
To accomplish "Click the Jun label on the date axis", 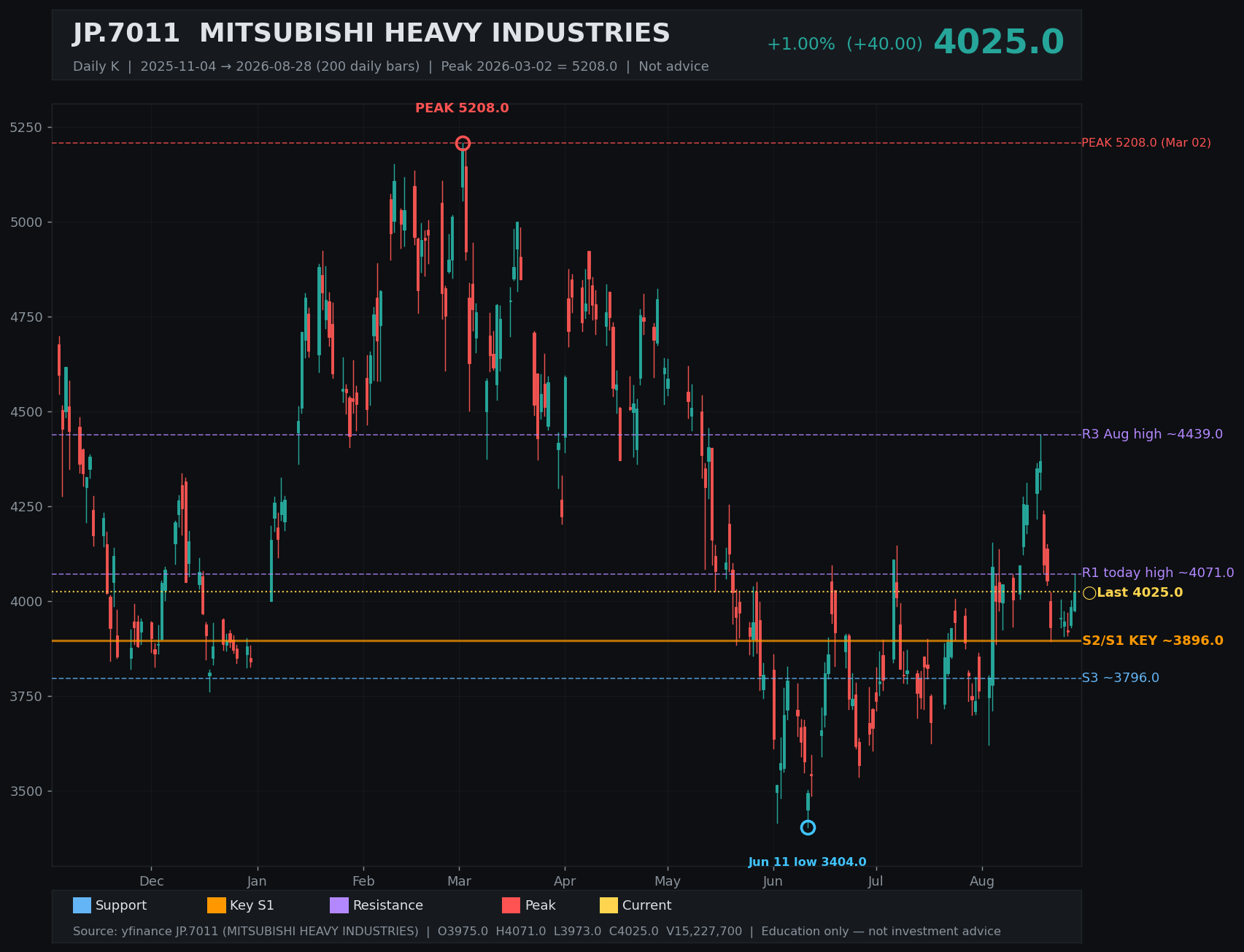I will coord(773,881).
